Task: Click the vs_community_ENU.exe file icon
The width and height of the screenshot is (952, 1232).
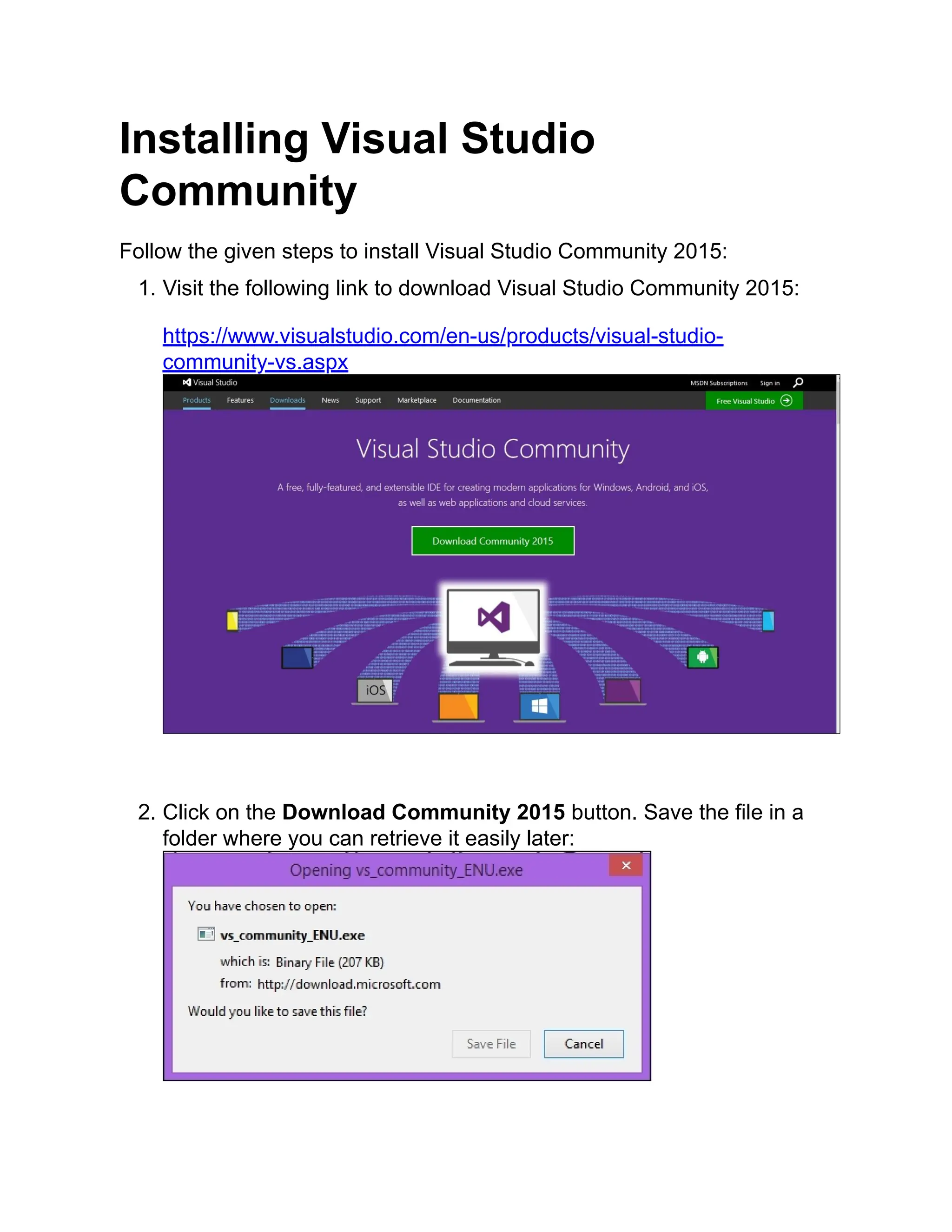Action: point(206,934)
